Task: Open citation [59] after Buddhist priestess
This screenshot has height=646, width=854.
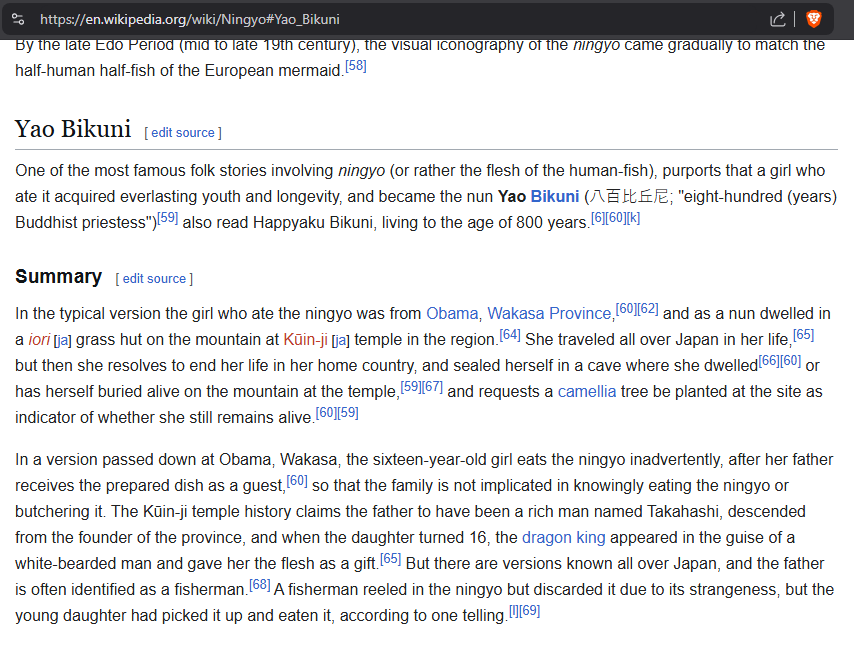Action: [x=168, y=218]
